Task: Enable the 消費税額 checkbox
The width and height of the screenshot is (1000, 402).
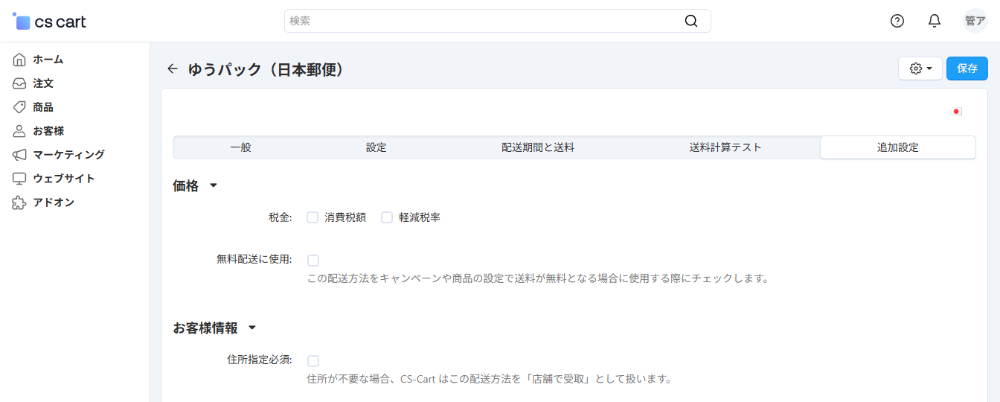Action: 313,217
